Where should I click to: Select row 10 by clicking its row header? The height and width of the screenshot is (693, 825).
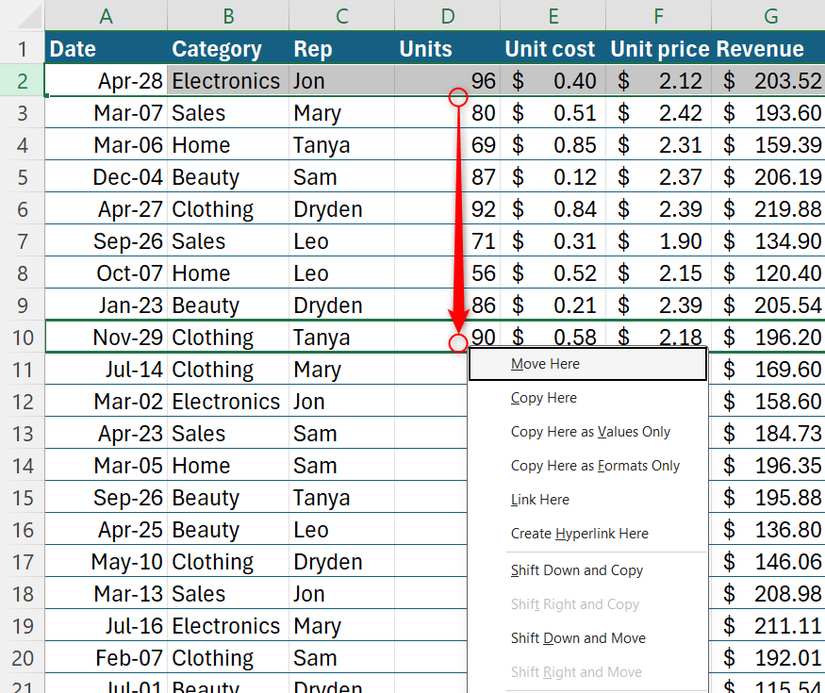tap(20, 337)
